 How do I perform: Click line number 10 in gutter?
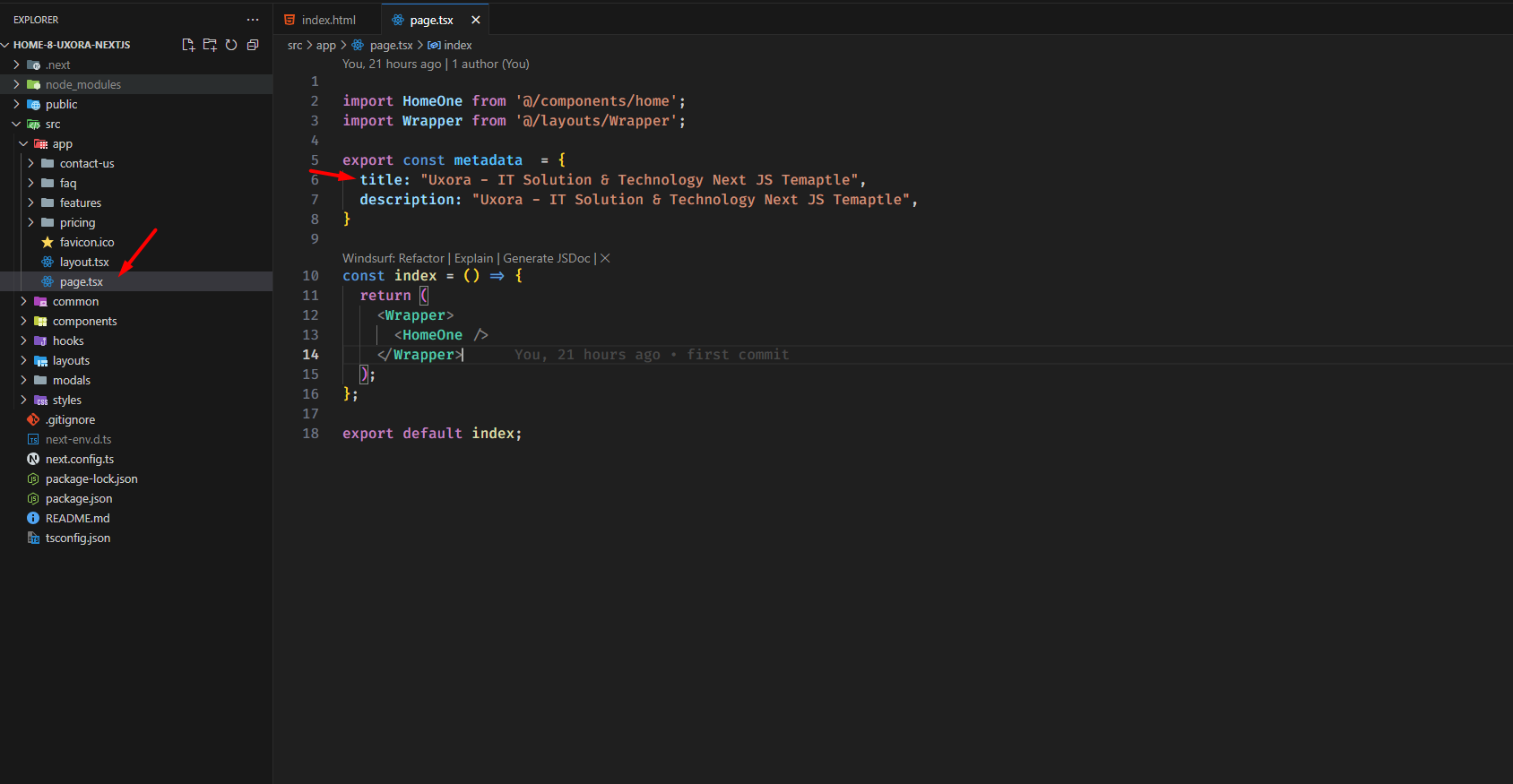310,276
